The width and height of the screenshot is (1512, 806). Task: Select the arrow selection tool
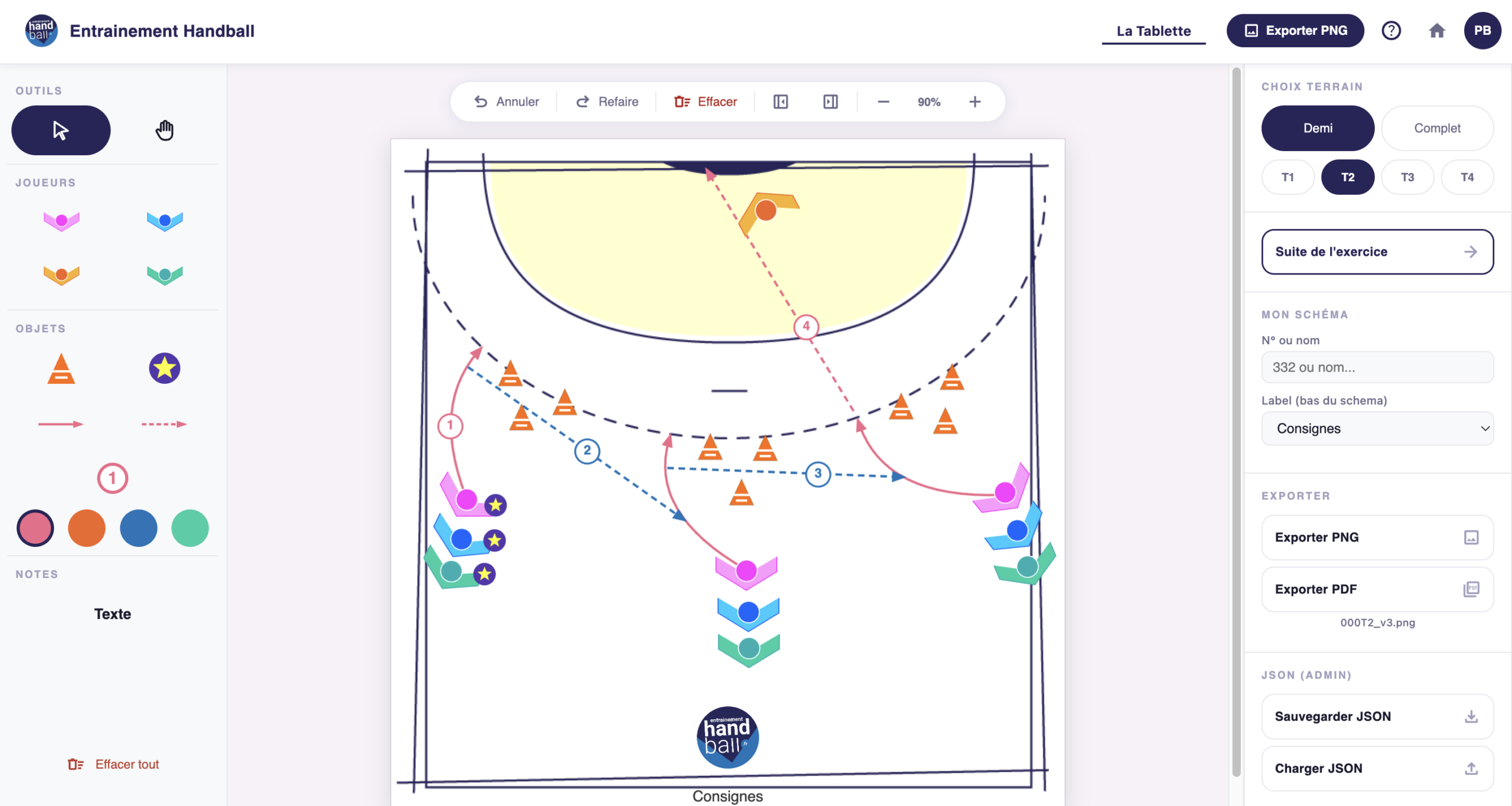tap(60, 130)
